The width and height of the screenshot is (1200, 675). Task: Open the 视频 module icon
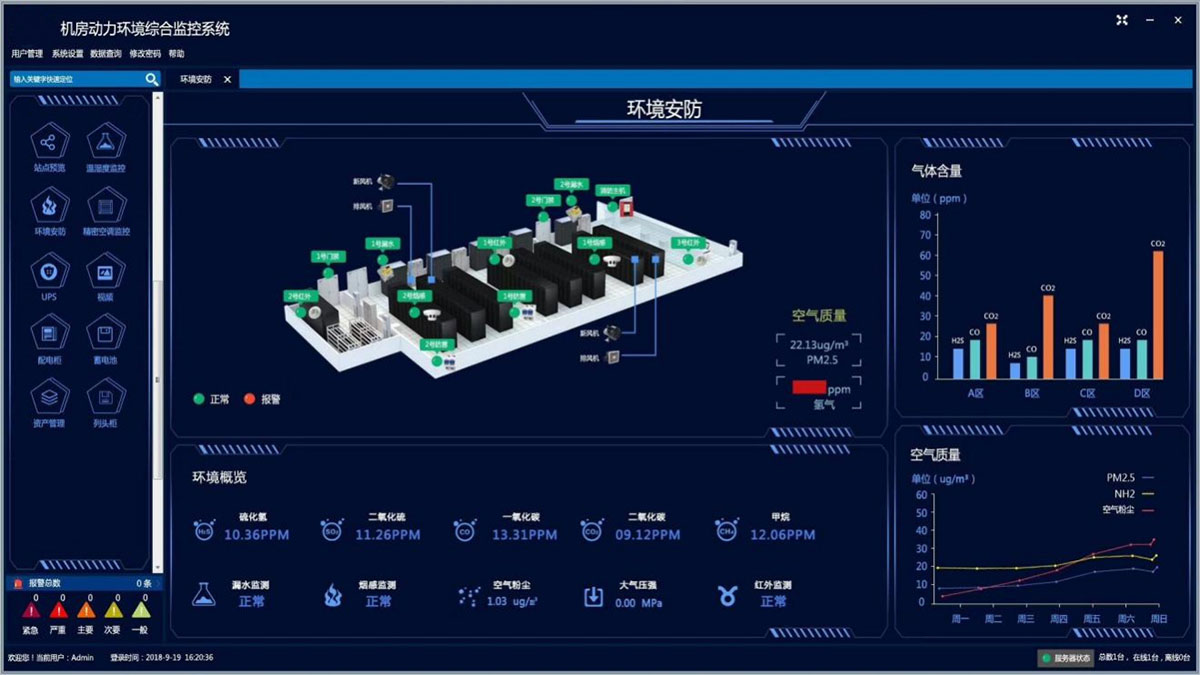click(x=105, y=272)
